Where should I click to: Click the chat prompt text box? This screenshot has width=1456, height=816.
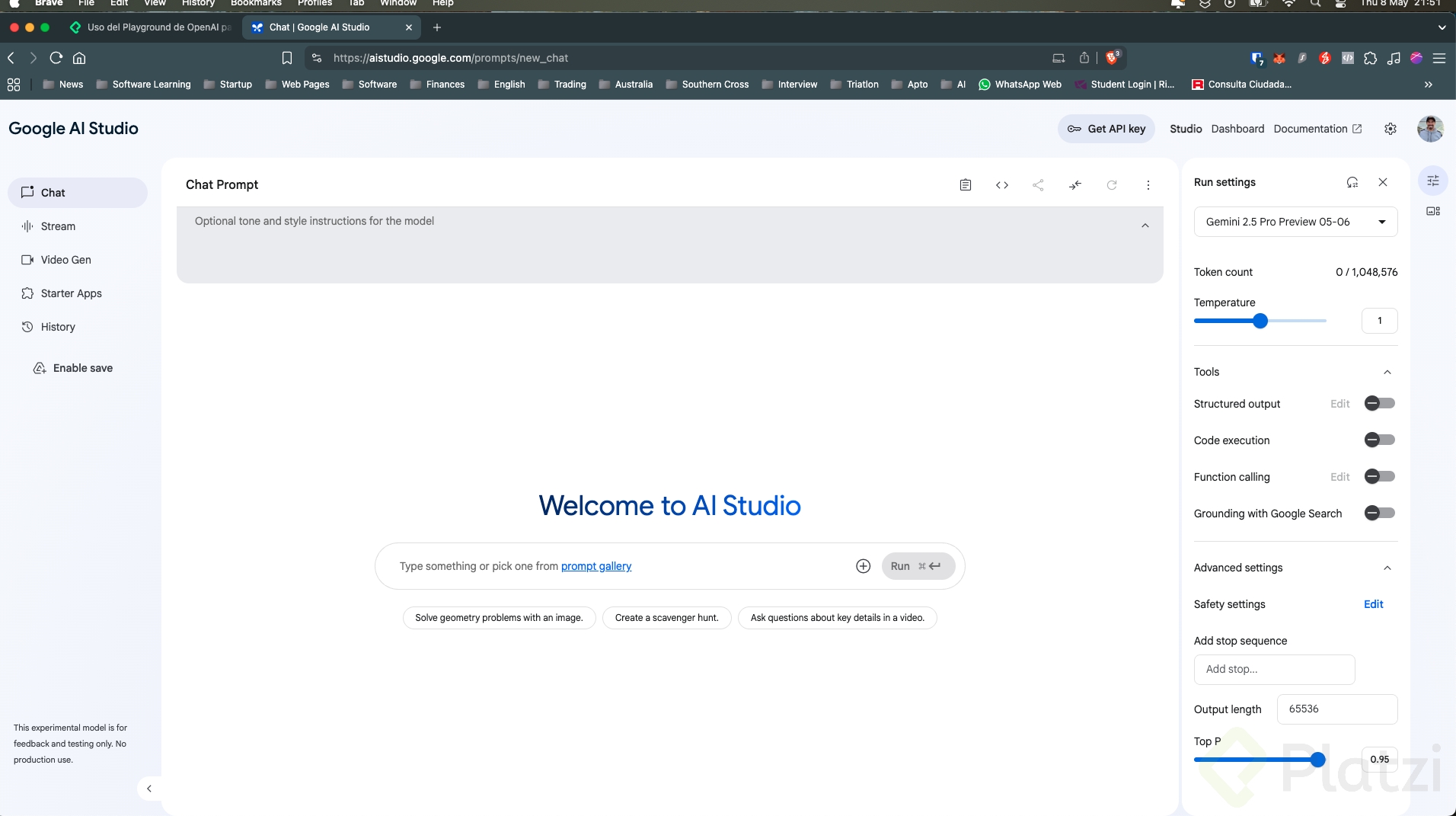pos(621,566)
